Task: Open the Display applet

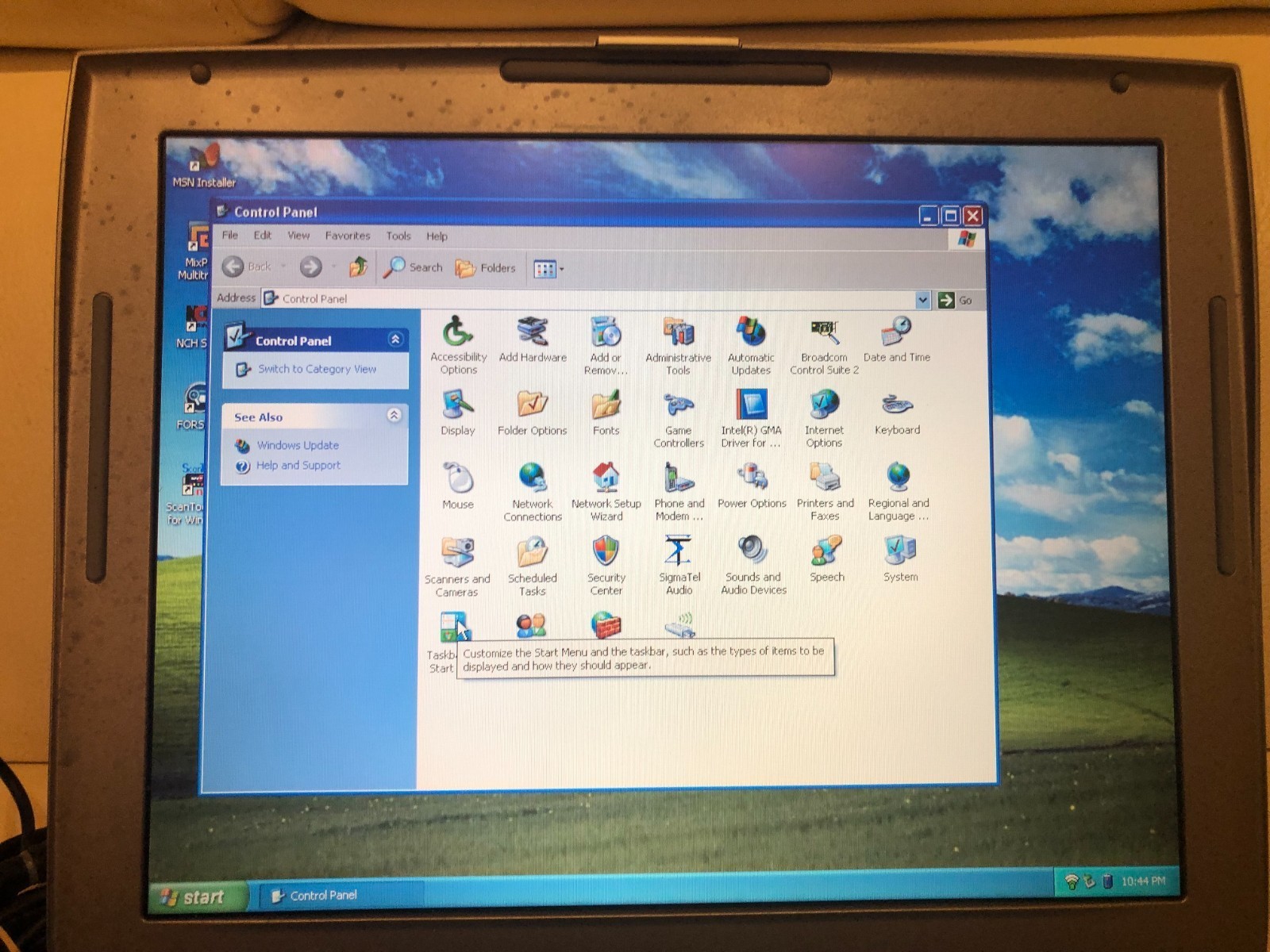Action: tap(458, 413)
